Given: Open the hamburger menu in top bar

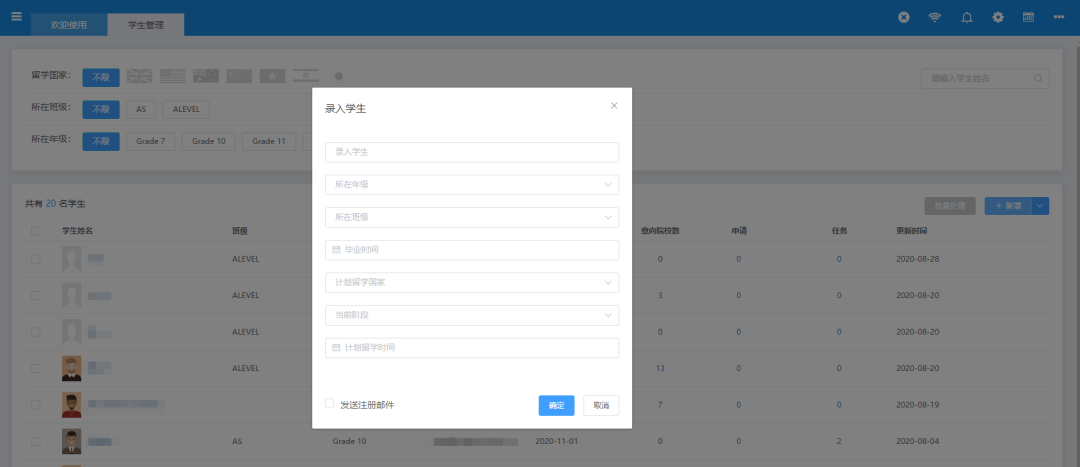Looking at the screenshot, I should [17, 16].
